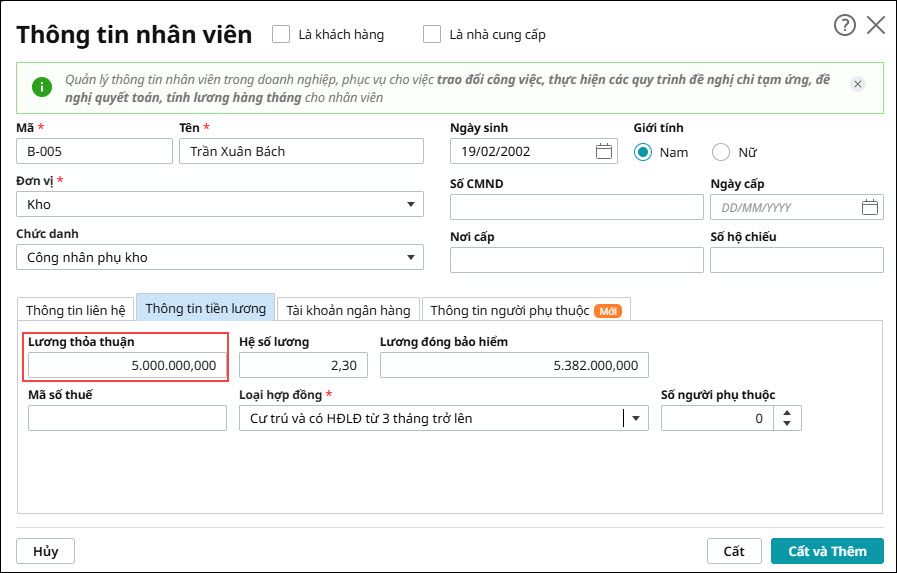
Task: Open calendar picker for Ngày cấp
Action: pyautogui.click(x=870, y=208)
